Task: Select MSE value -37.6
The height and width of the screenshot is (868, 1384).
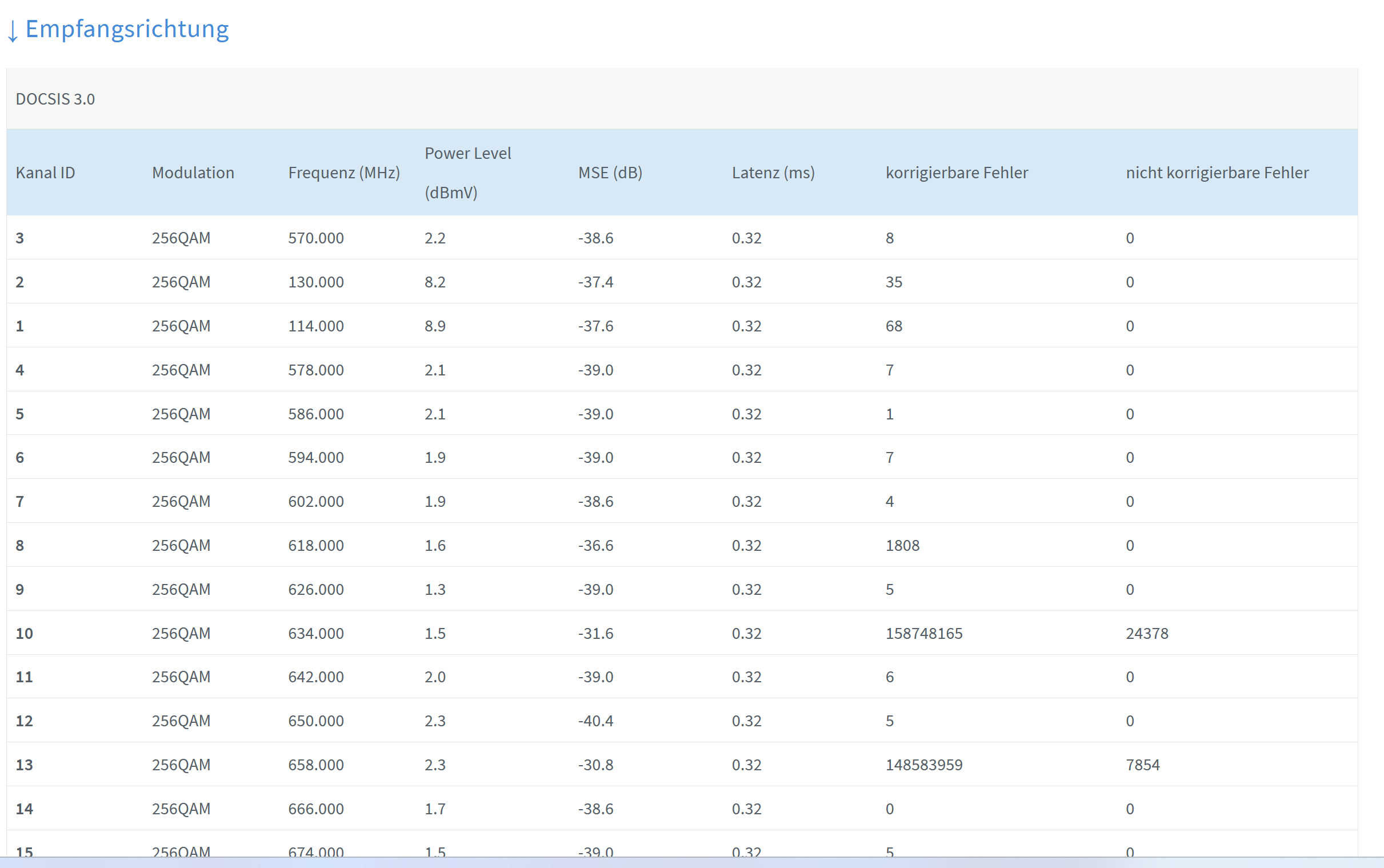Action: coord(595,326)
